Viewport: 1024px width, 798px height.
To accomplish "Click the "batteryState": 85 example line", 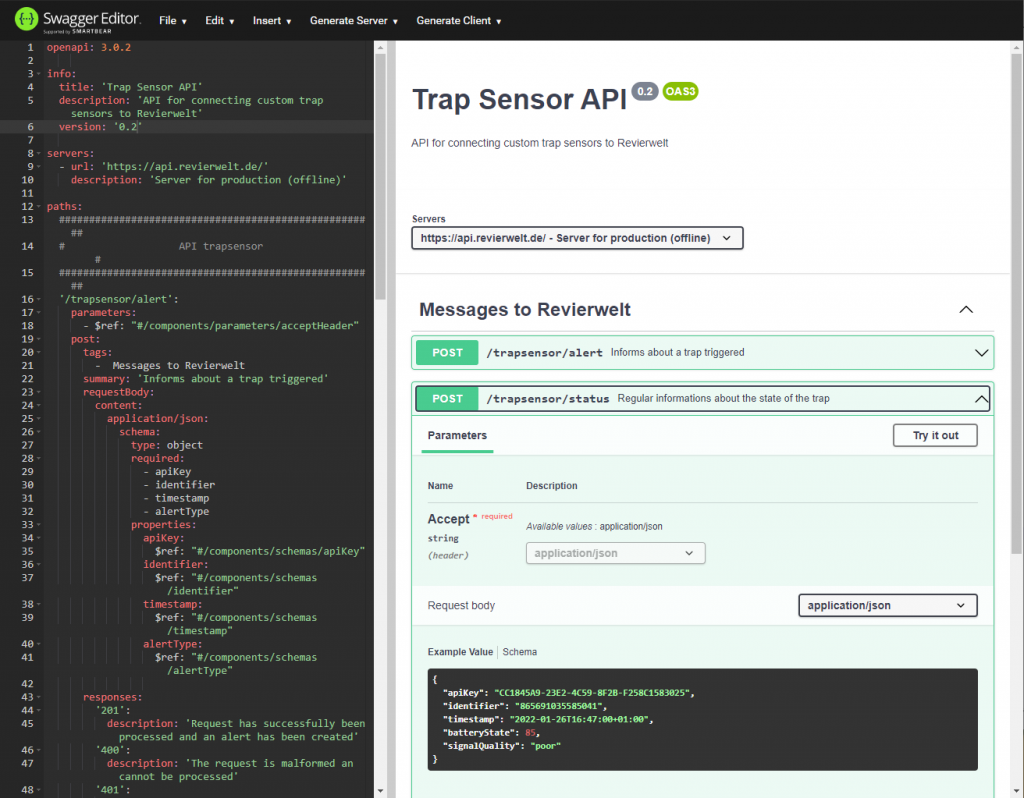I will coord(491,733).
